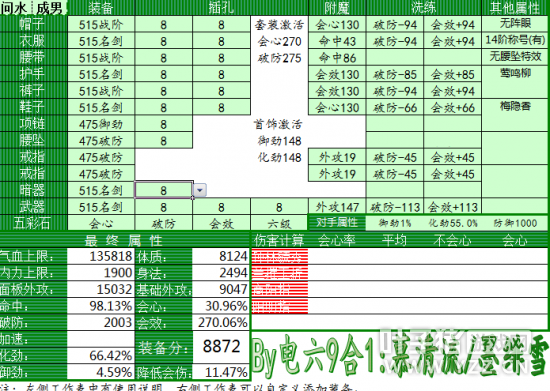Click the 化劲55.0% opponent cell
This screenshot has width=550, height=391.
(x=452, y=223)
